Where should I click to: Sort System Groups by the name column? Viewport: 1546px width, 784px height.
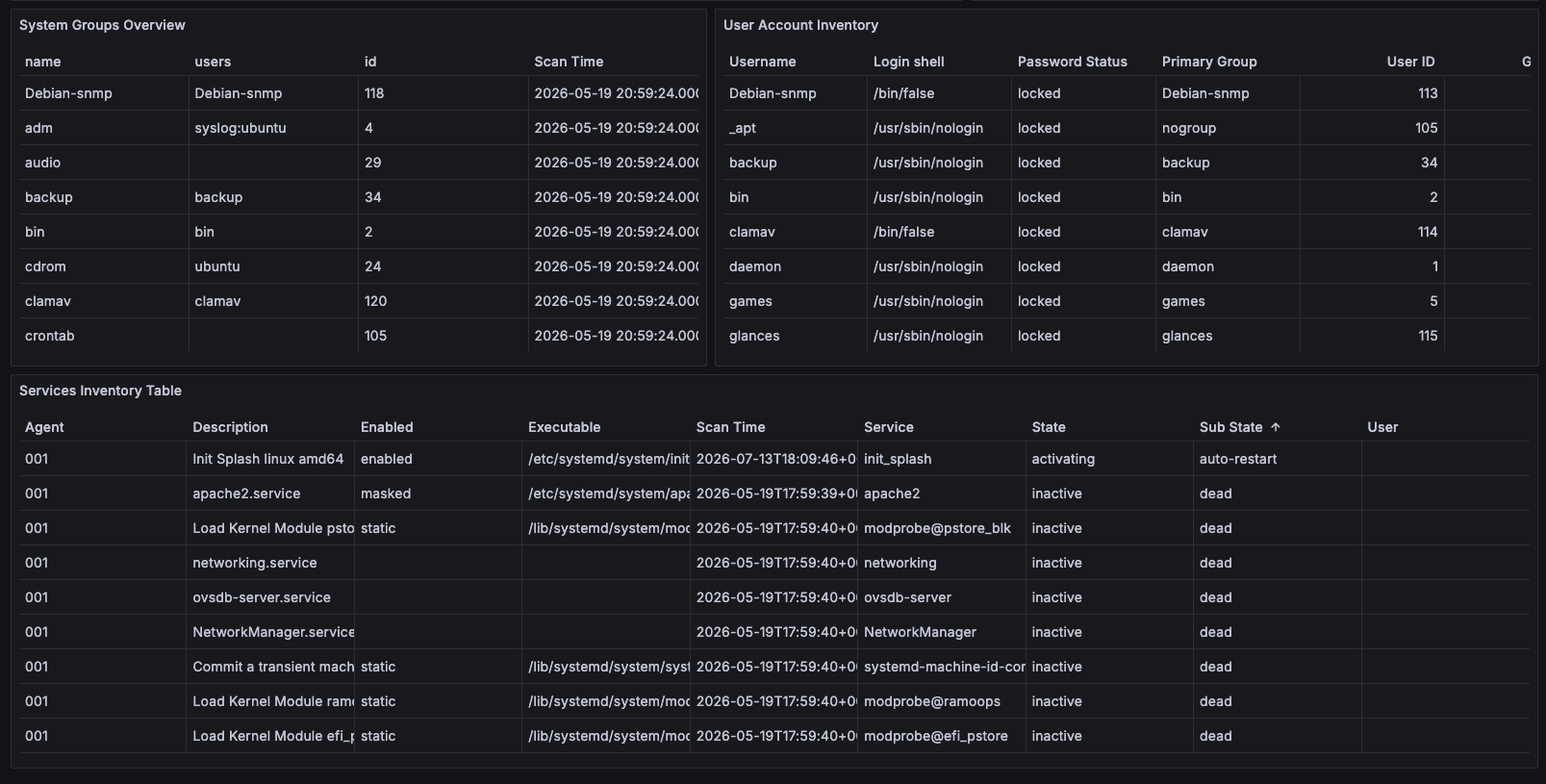(43, 62)
